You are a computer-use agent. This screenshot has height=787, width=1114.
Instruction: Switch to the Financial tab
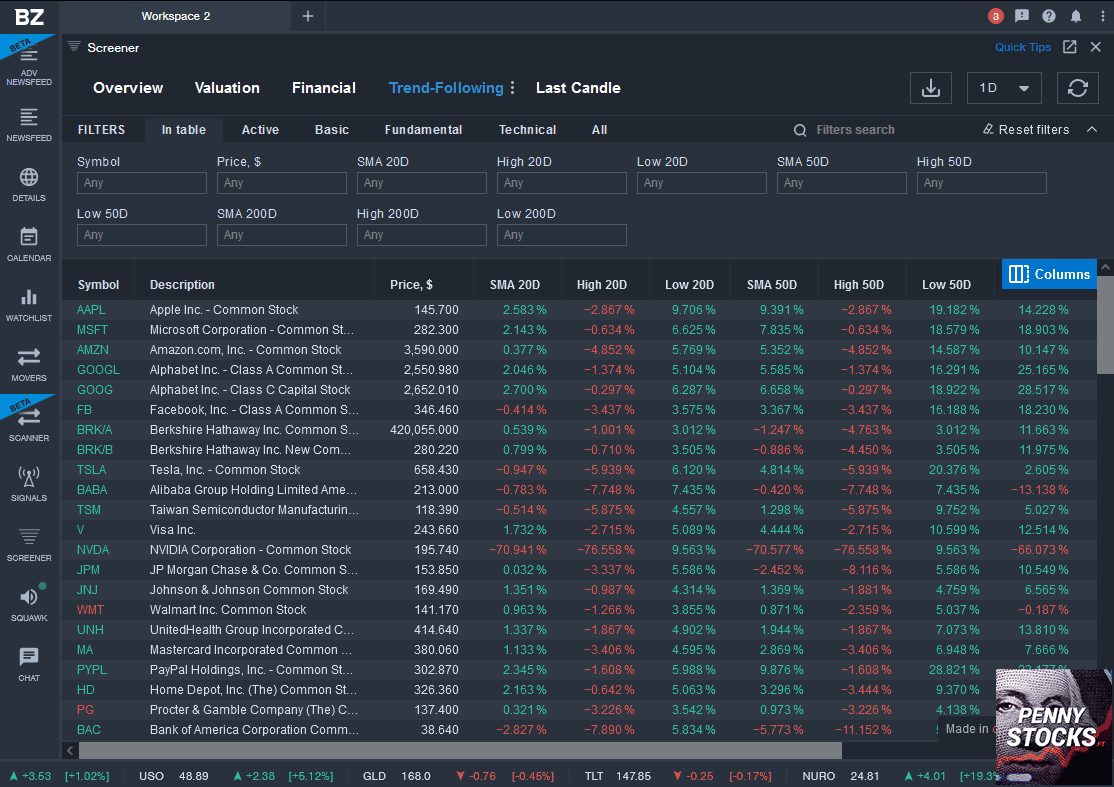(x=324, y=88)
